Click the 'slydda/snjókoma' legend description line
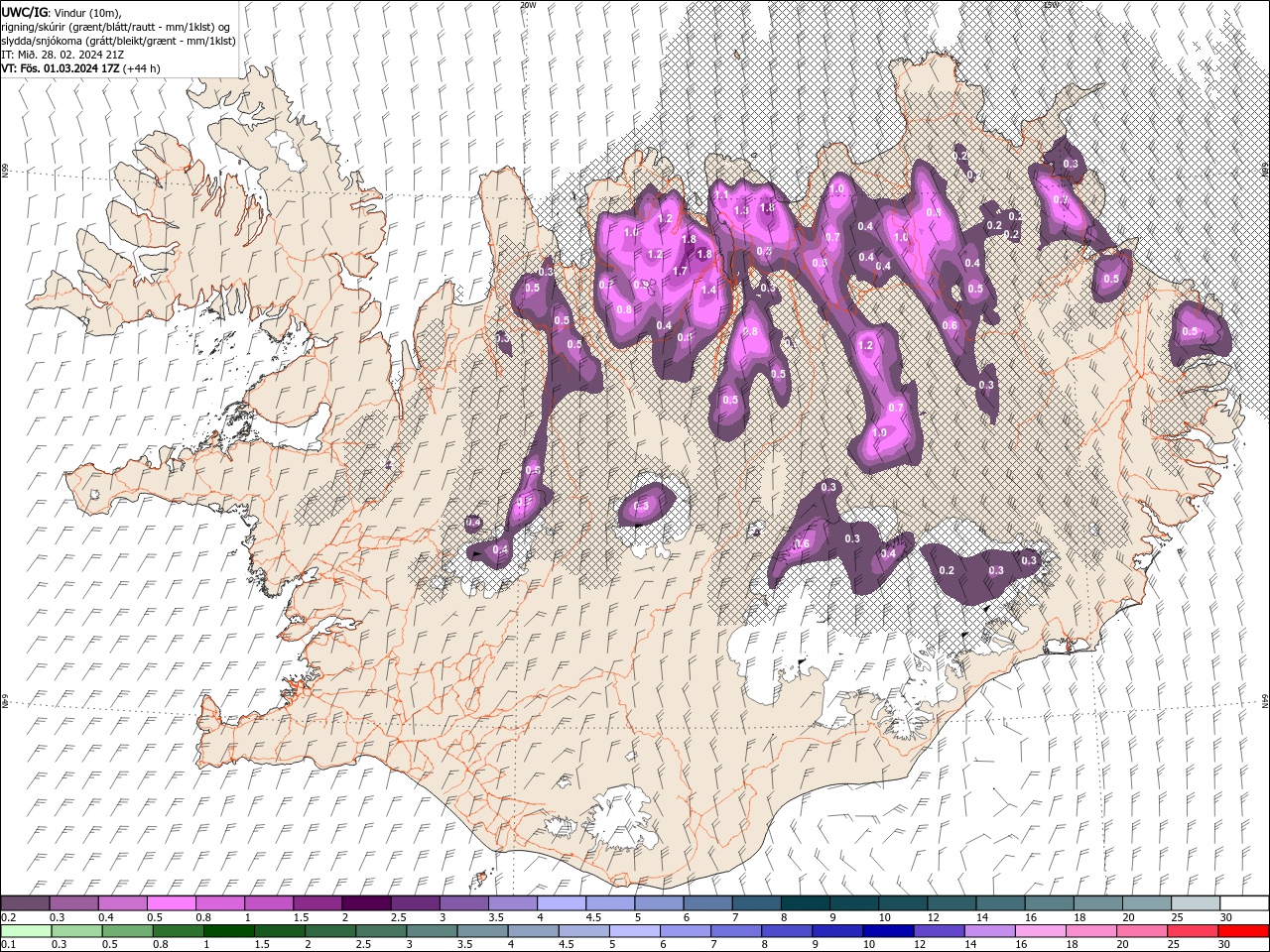 point(119,41)
